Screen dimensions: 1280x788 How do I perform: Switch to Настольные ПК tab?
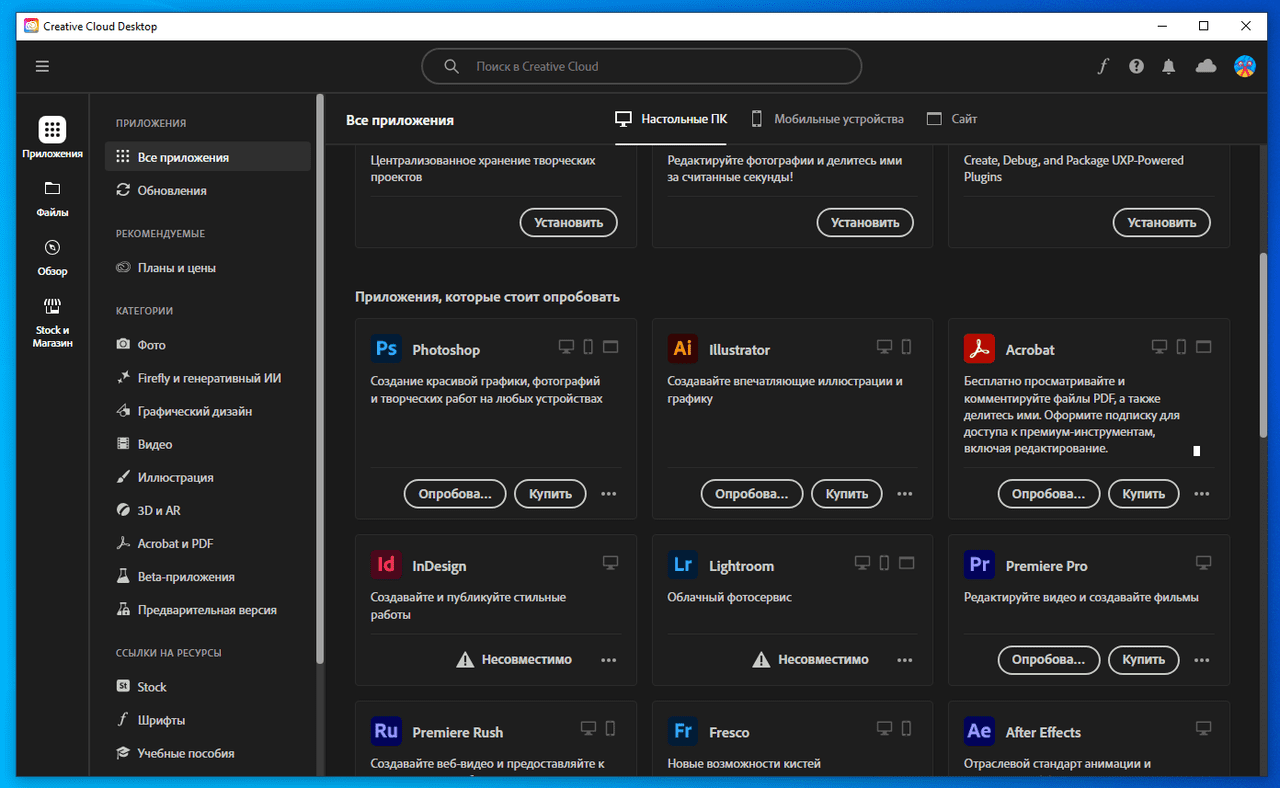click(671, 119)
